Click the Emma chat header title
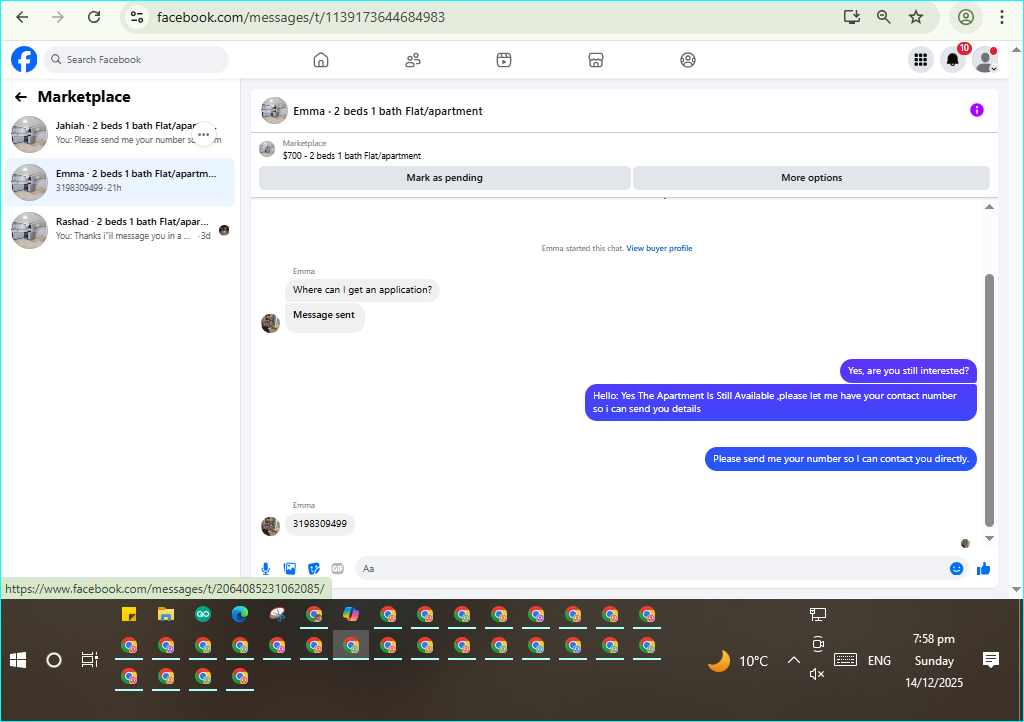This screenshot has width=1024, height=722. click(x=387, y=111)
